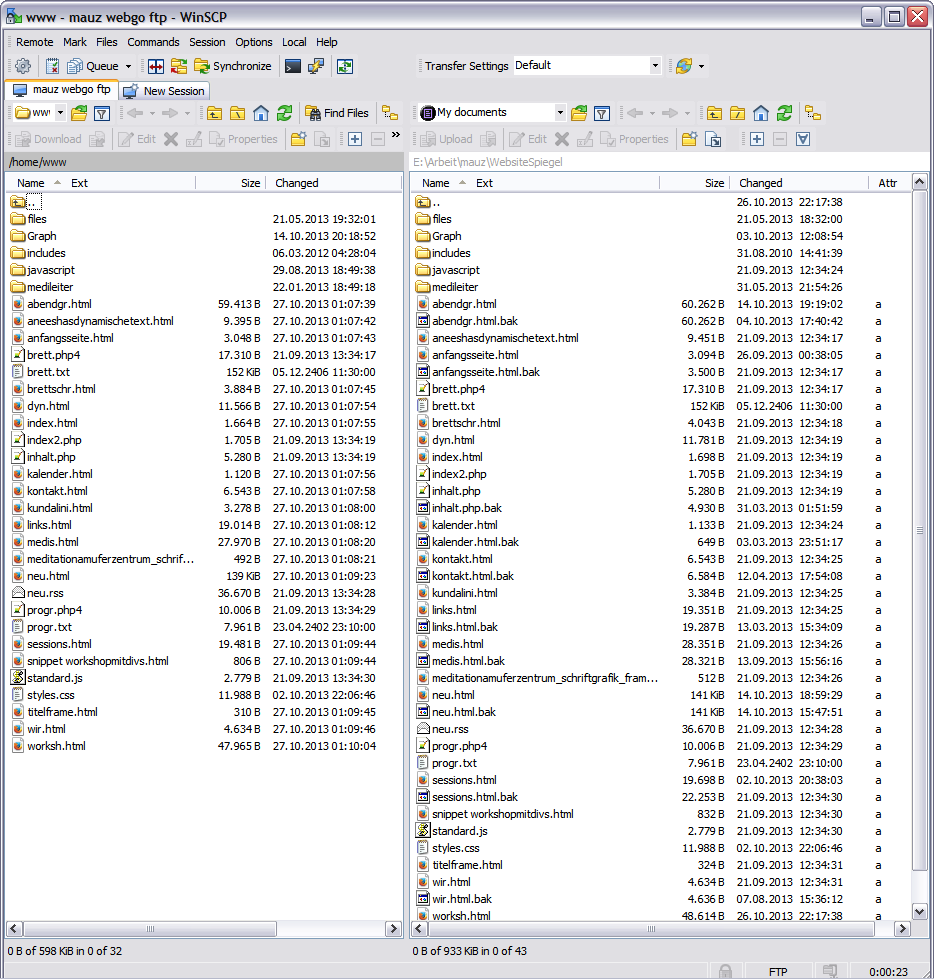Go to remote home directory icon
The width and height of the screenshot is (934, 980).
tap(261, 113)
